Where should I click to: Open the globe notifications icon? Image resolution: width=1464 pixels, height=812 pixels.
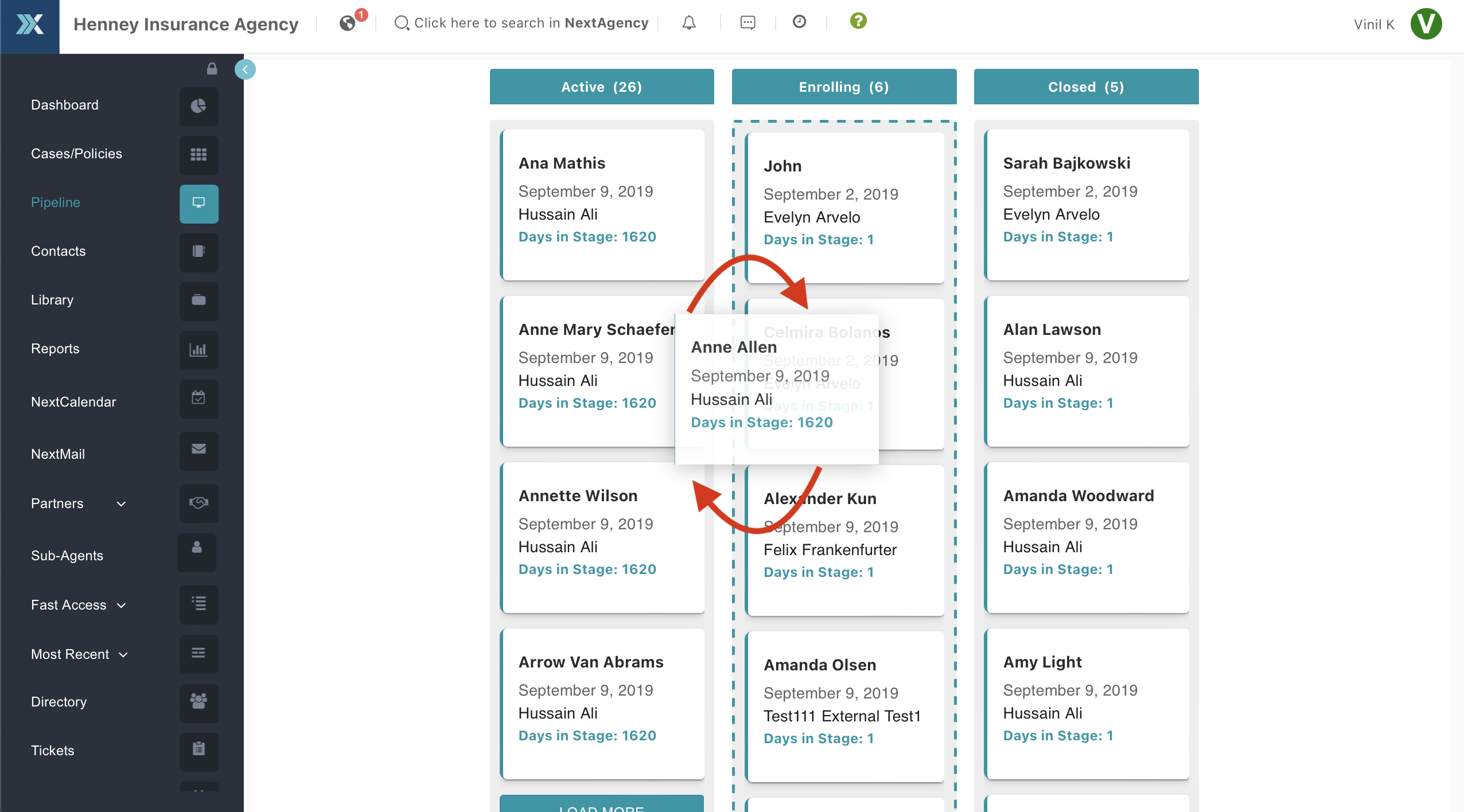tap(348, 23)
